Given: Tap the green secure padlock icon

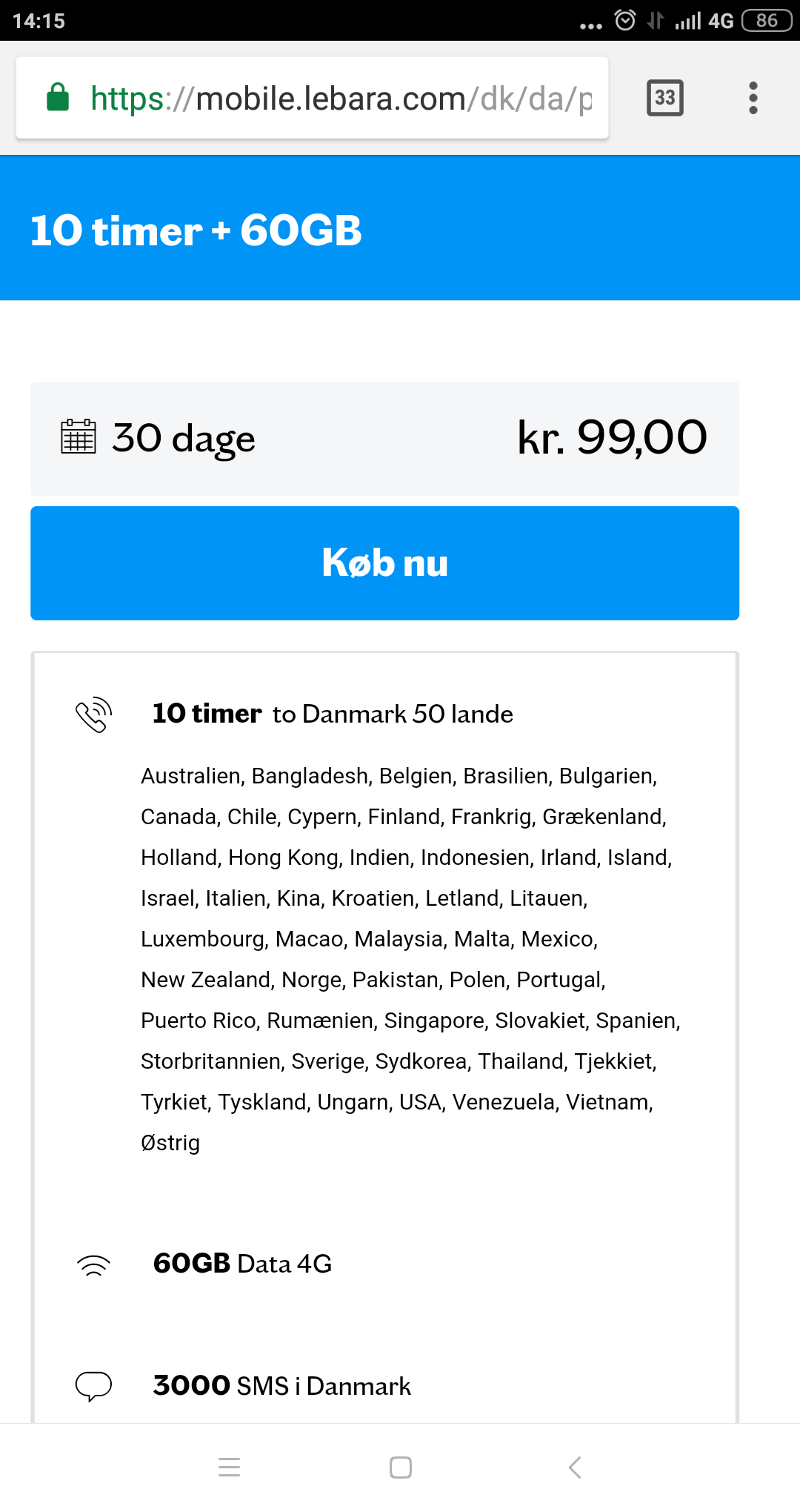Looking at the screenshot, I should click(x=58, y=97).
